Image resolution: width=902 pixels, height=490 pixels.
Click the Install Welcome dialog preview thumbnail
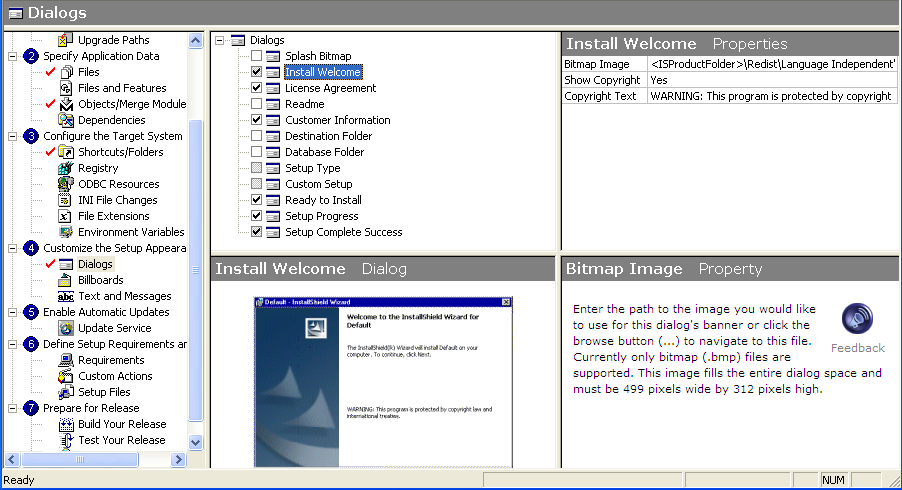tap(383, 382)
